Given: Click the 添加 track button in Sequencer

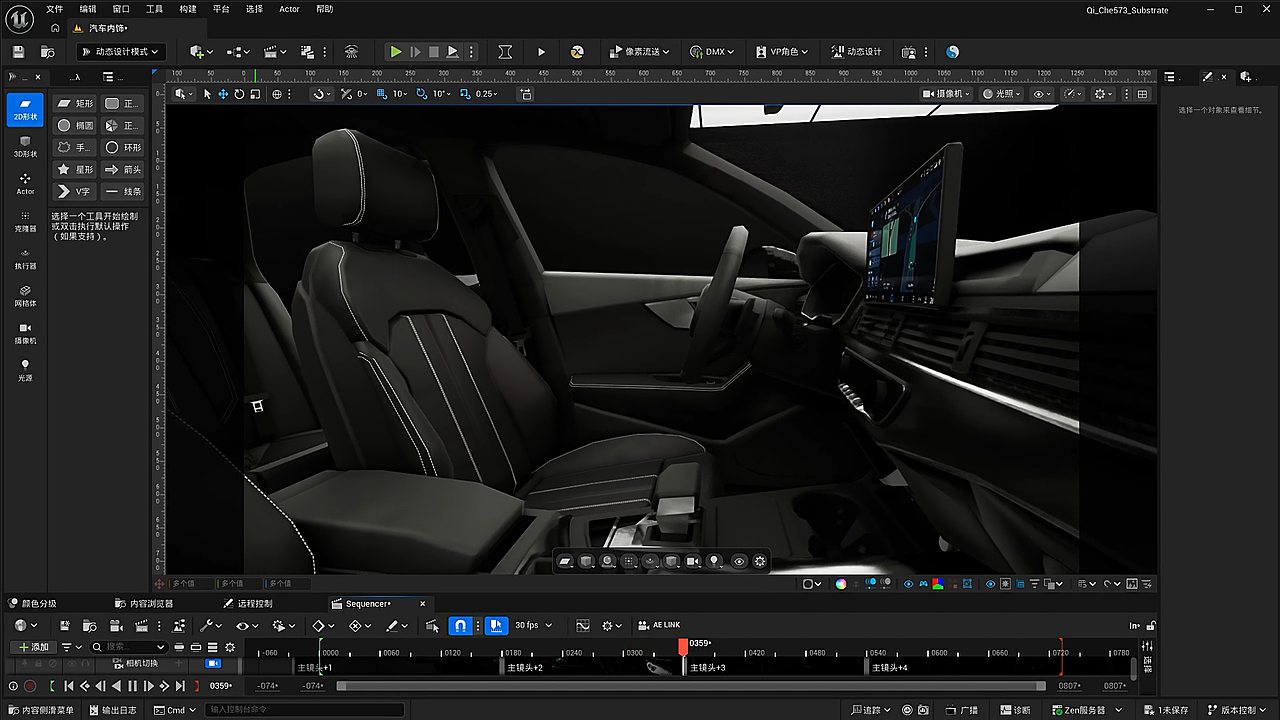Looking at the screenshot, I should [x=33, y=647].
